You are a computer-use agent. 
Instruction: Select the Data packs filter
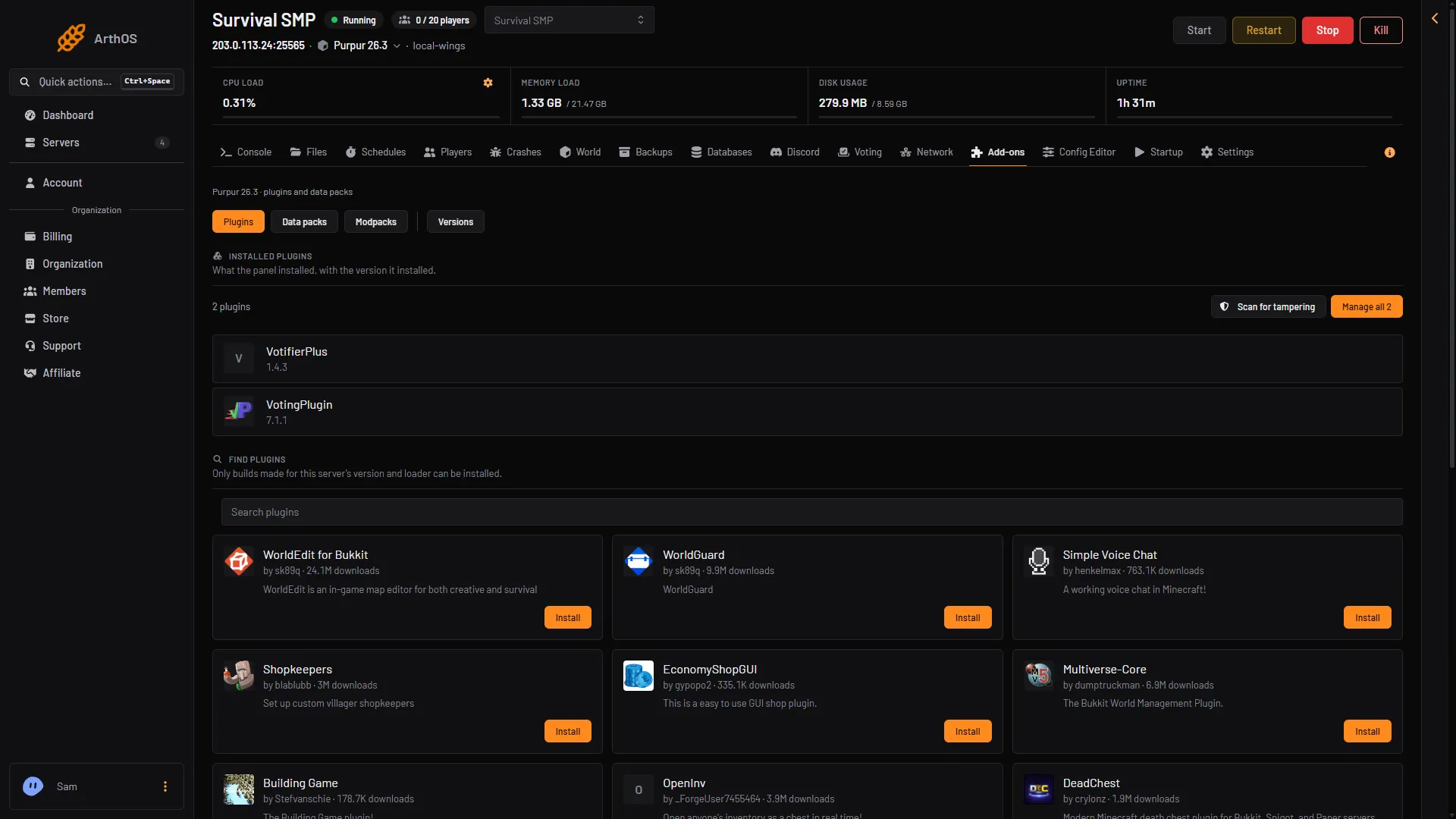(x=304, y=221)
